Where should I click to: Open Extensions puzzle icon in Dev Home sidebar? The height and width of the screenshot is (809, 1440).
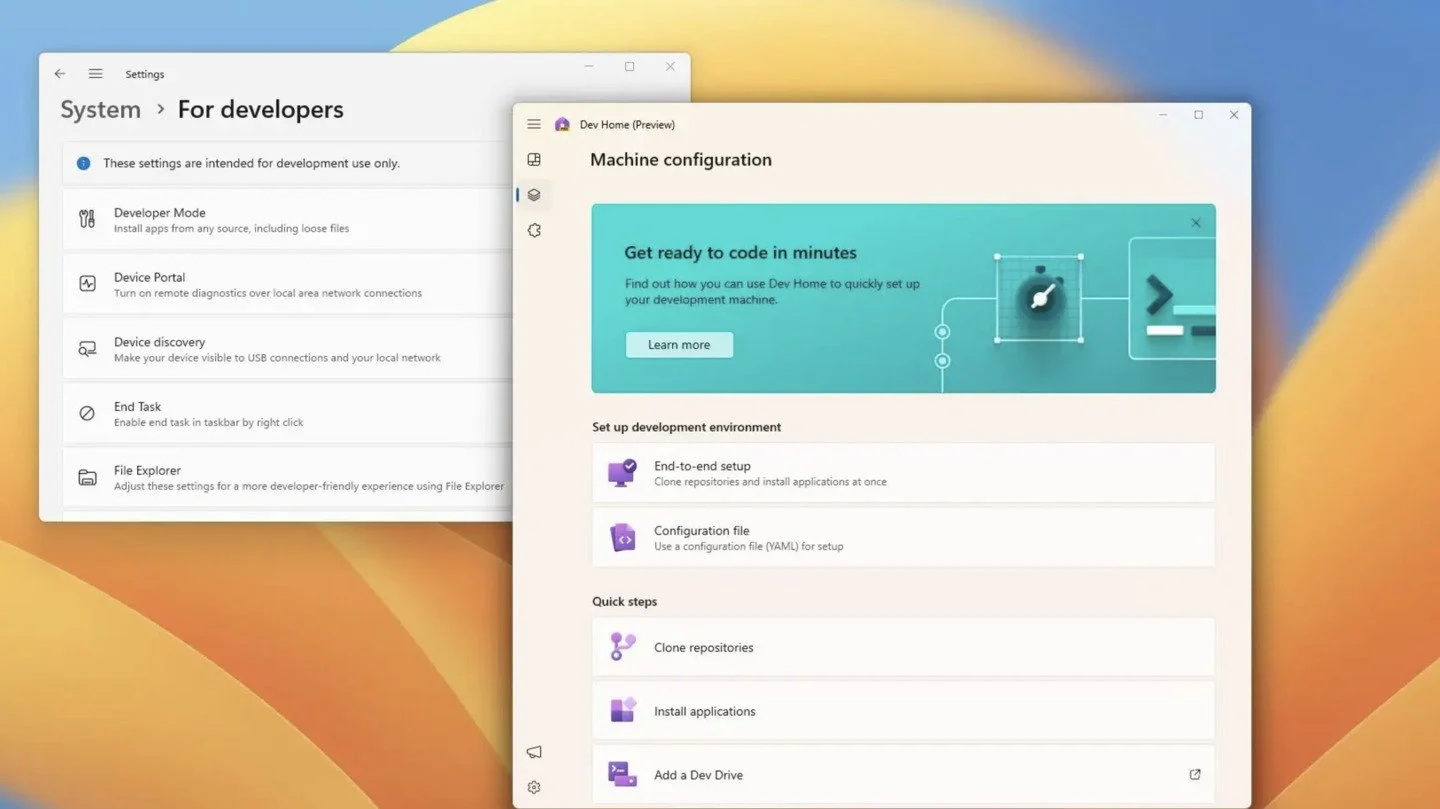[534, 231]
